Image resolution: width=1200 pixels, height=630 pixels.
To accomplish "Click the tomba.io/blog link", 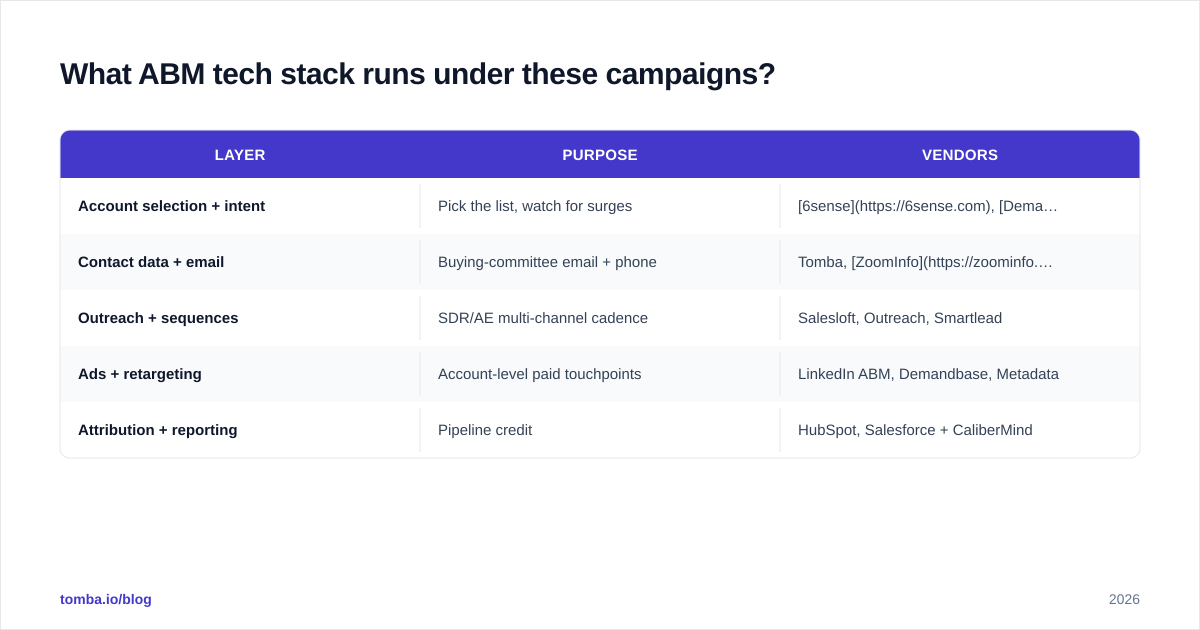I will click(x=106, y=599).
